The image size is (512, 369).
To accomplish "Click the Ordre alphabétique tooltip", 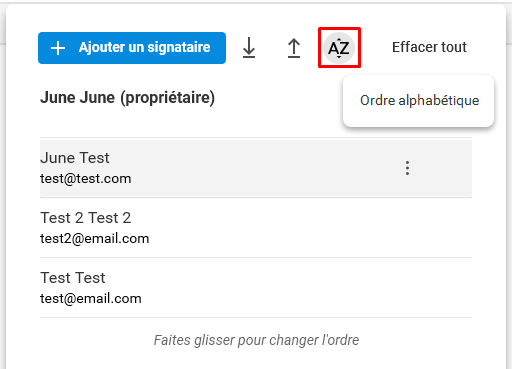I will (419, 101).
